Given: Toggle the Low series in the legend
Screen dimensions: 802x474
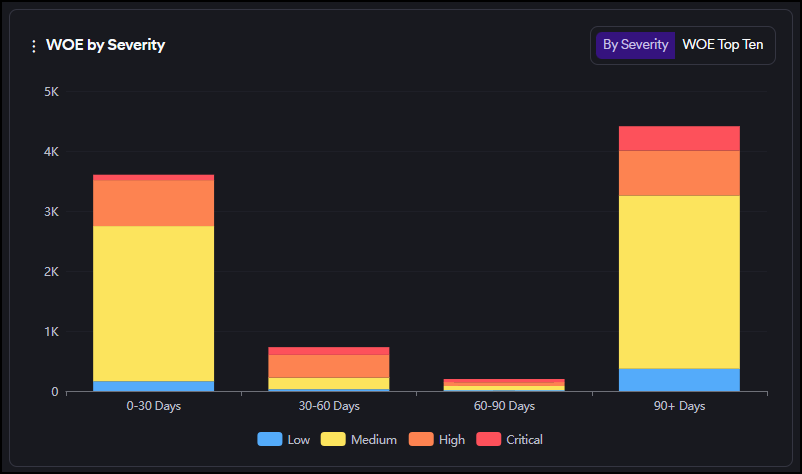Looking at the screenshot, I should [284, 439].
